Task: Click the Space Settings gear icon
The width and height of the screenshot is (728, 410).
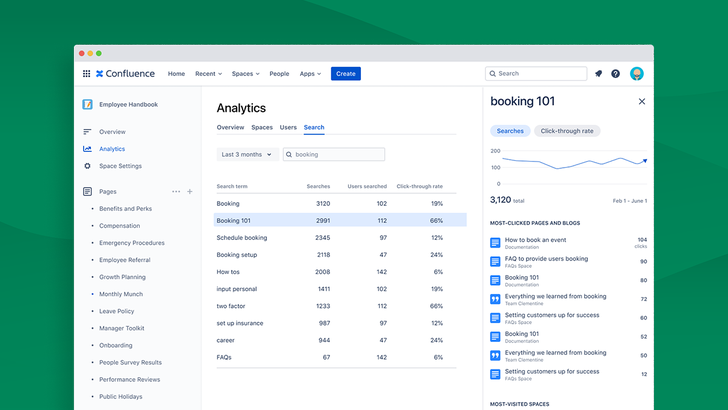Action: tap(87, 166)
